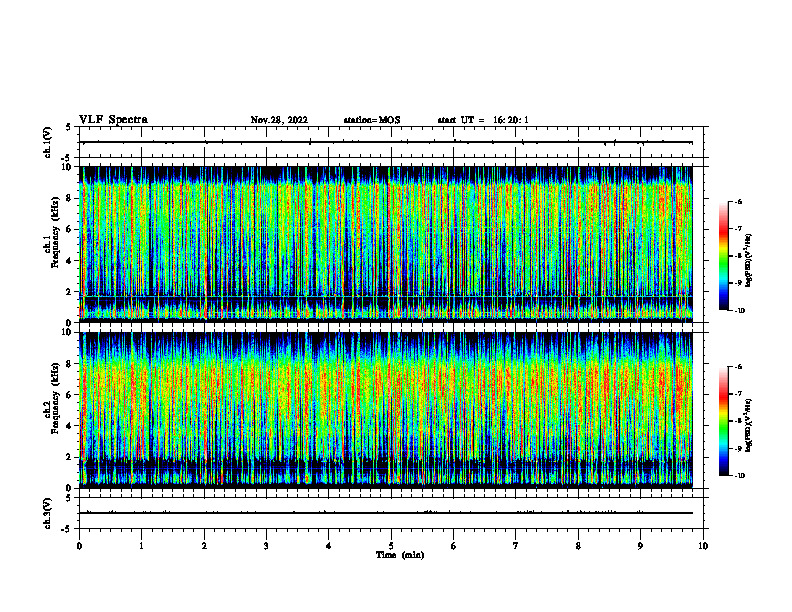Click time-axis tick label "9"
792x612 pixels.
[x=640, y=546]
